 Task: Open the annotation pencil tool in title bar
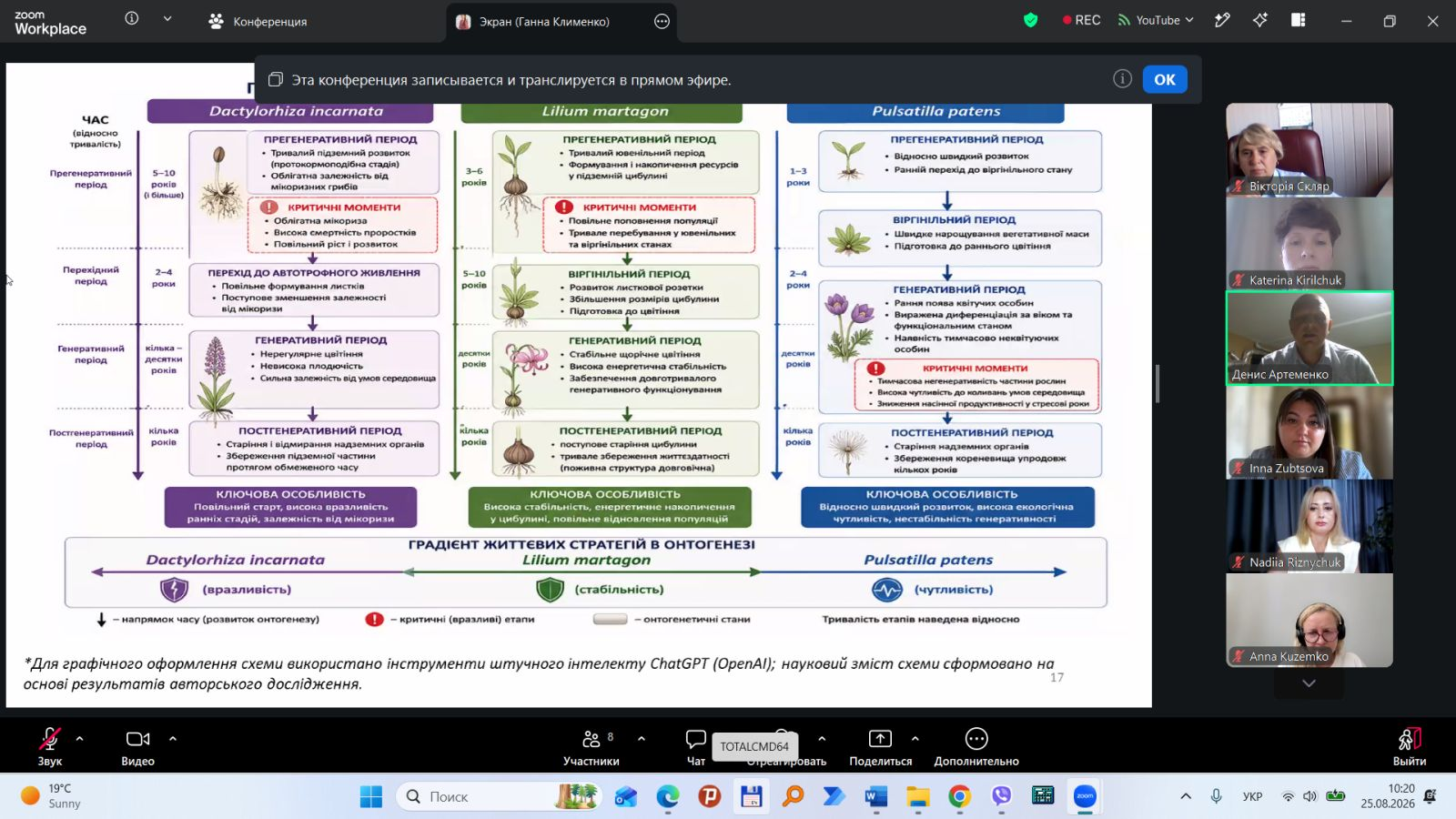(x=1222, y=20)
